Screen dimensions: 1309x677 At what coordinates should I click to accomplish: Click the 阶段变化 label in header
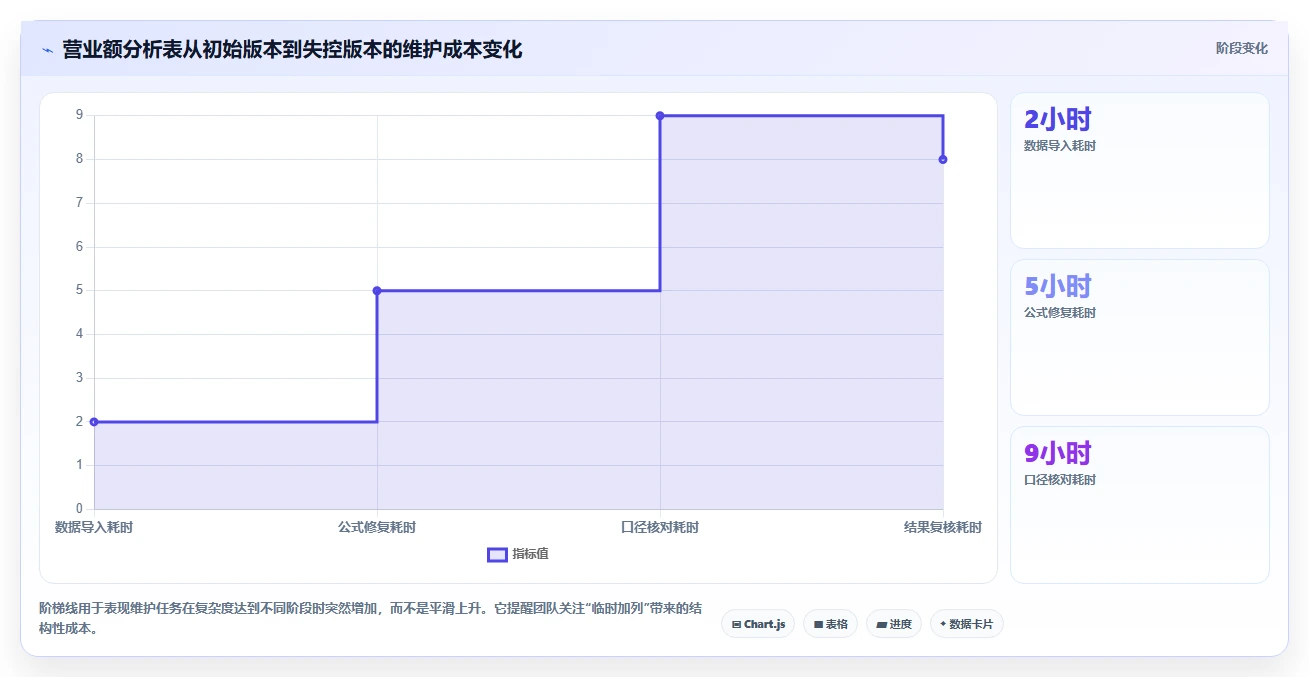click(x=1242, y=48)
